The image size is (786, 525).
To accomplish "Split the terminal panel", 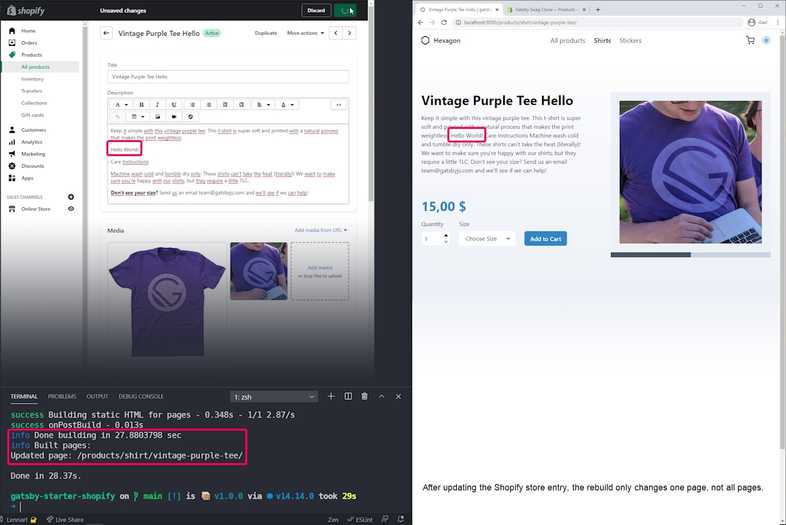I will [x=347, y=397].
